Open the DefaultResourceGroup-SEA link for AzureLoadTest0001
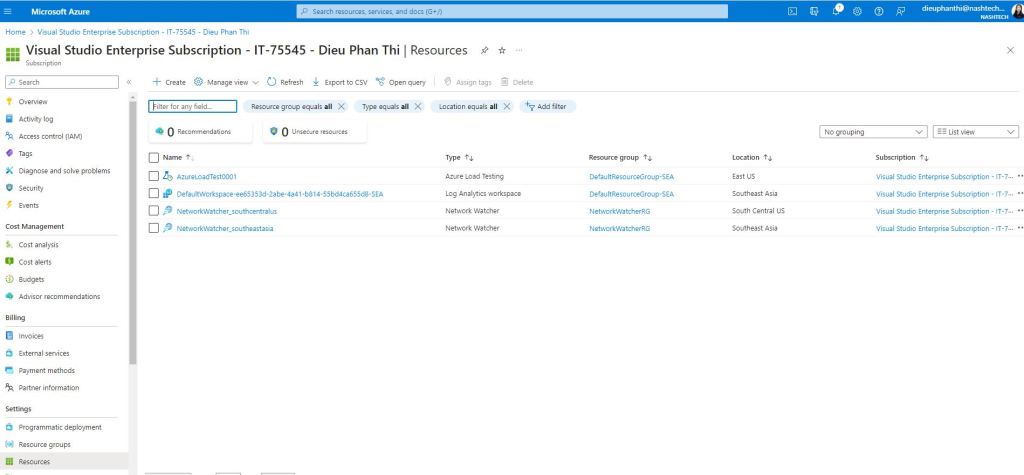Screen dimensions: 1024x475 click(631, 176)
